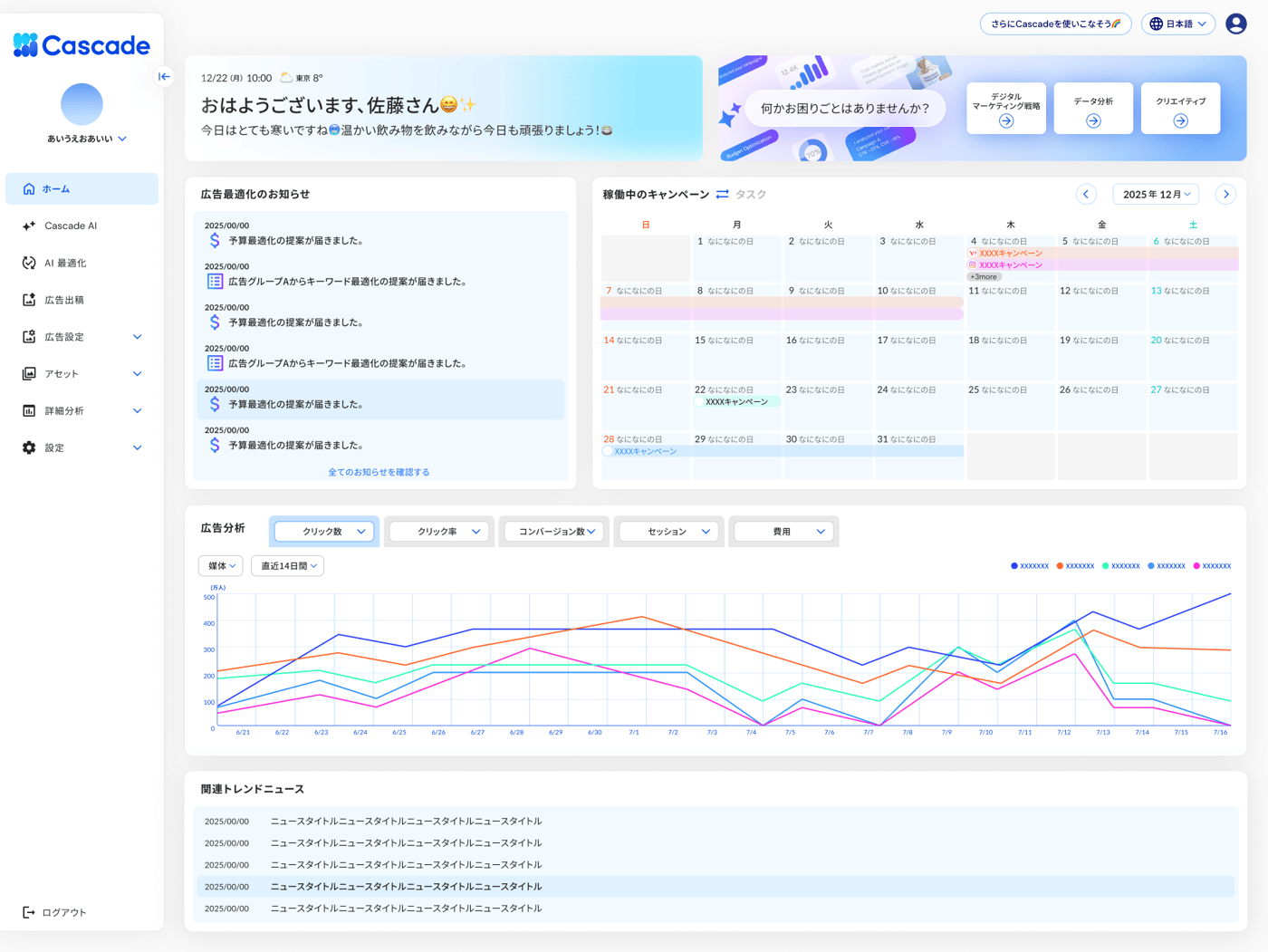Click the 設定 gear icon
The image size is (1268, 952).
(29, 448)
